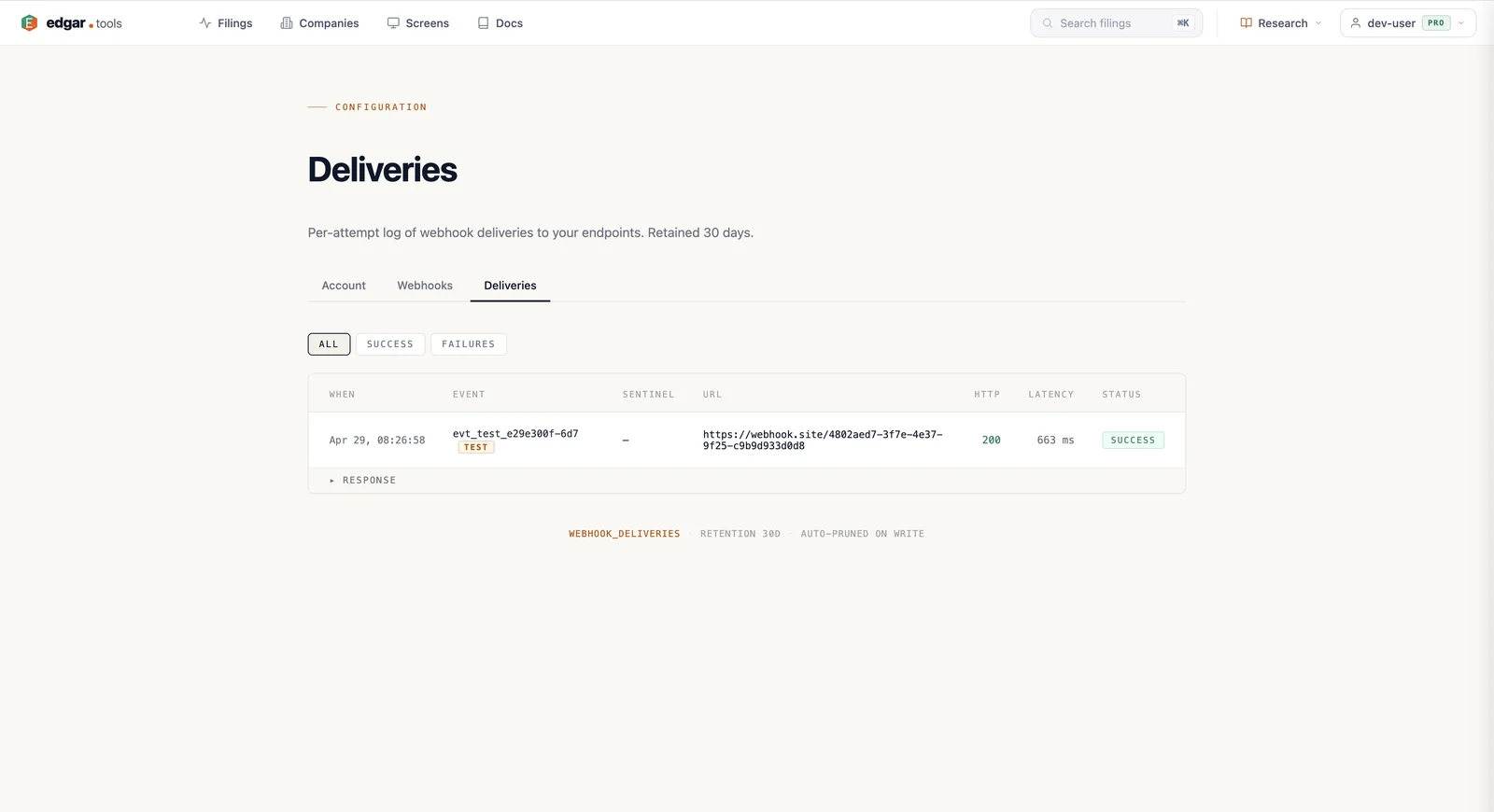Click the SENTINEL column header
Viewport: 1494px width, 812px height.
(x=648, y=395)
